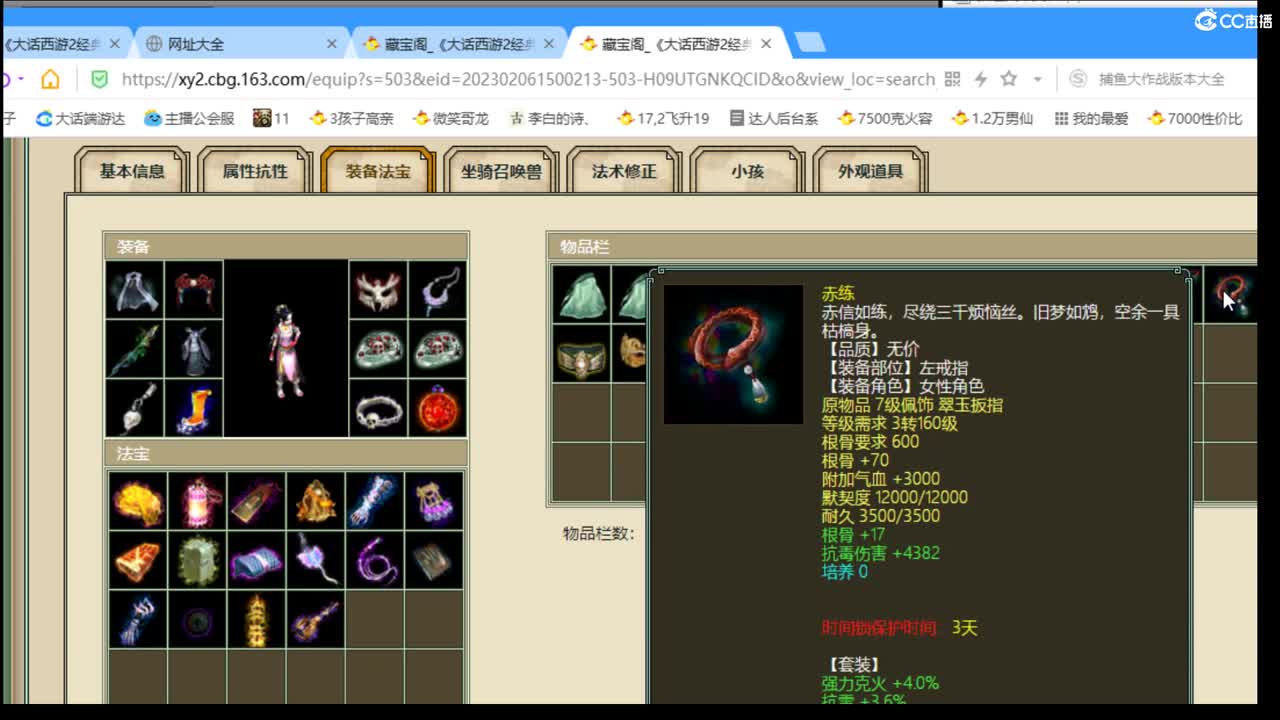The height and width of the screenshot is (720, 1280).
Task: Click the 赤练 bracelet large preview image
Action: pos(733,354)
